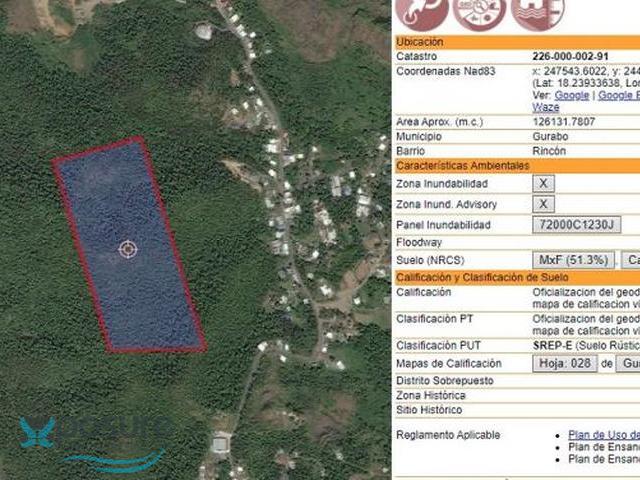Open the Waze link under coordinates
The width and height of the screenshot is (640, 480).
545,107
